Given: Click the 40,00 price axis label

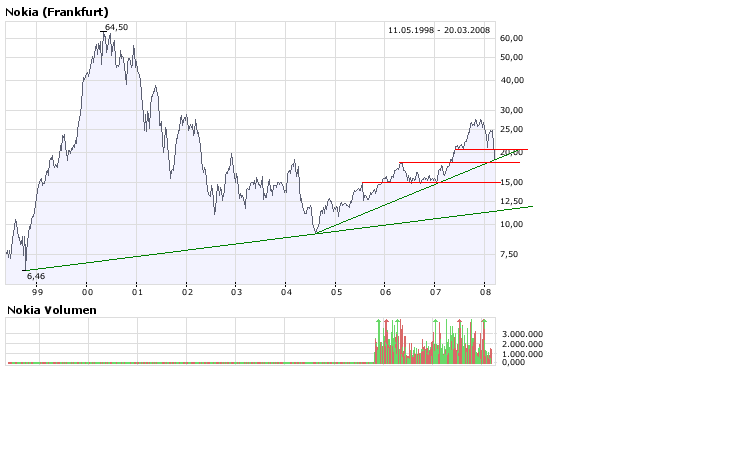Looking at the screenshot, I should [x=512, y=81].
